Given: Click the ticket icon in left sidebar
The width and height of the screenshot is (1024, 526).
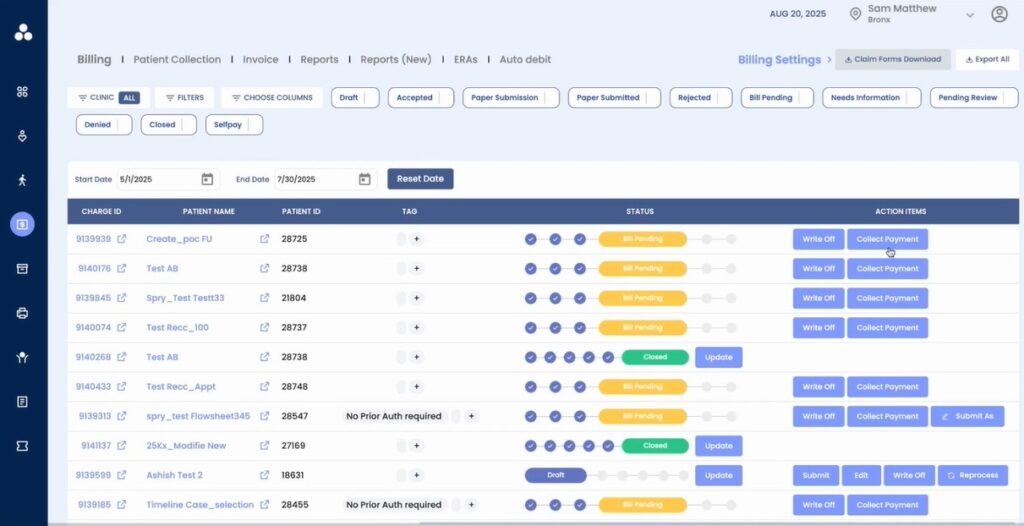Looking at the screenshot, I should pyautogui.click(x=22, y=445).
